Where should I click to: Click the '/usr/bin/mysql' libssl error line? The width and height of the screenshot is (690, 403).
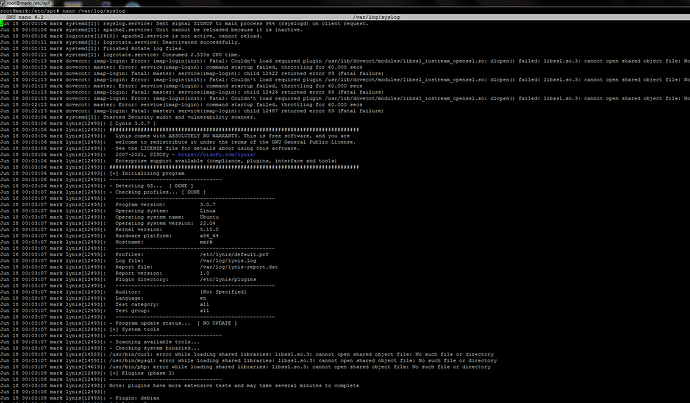coord(303,361)
